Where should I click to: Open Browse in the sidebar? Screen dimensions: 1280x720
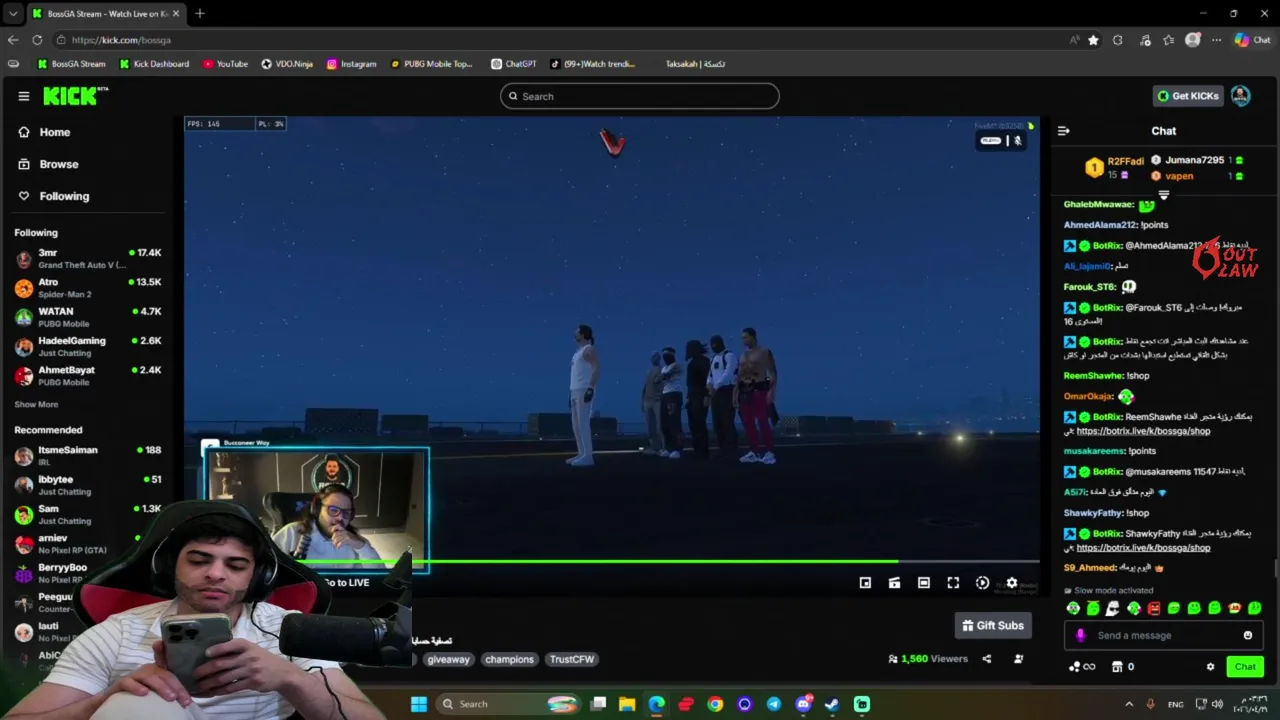click(x=48, y=164)
